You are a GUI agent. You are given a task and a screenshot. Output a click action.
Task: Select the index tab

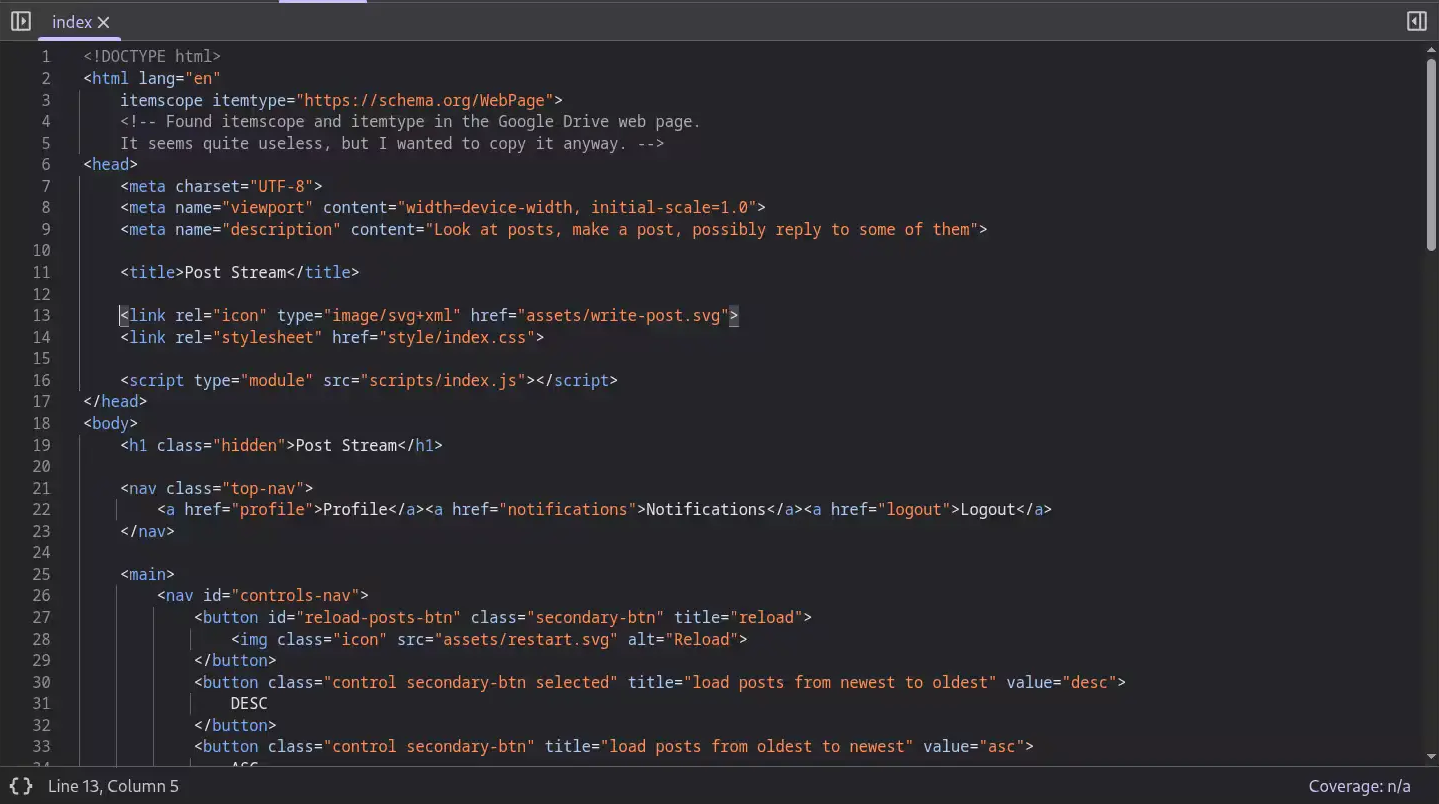tap(72, 22)
